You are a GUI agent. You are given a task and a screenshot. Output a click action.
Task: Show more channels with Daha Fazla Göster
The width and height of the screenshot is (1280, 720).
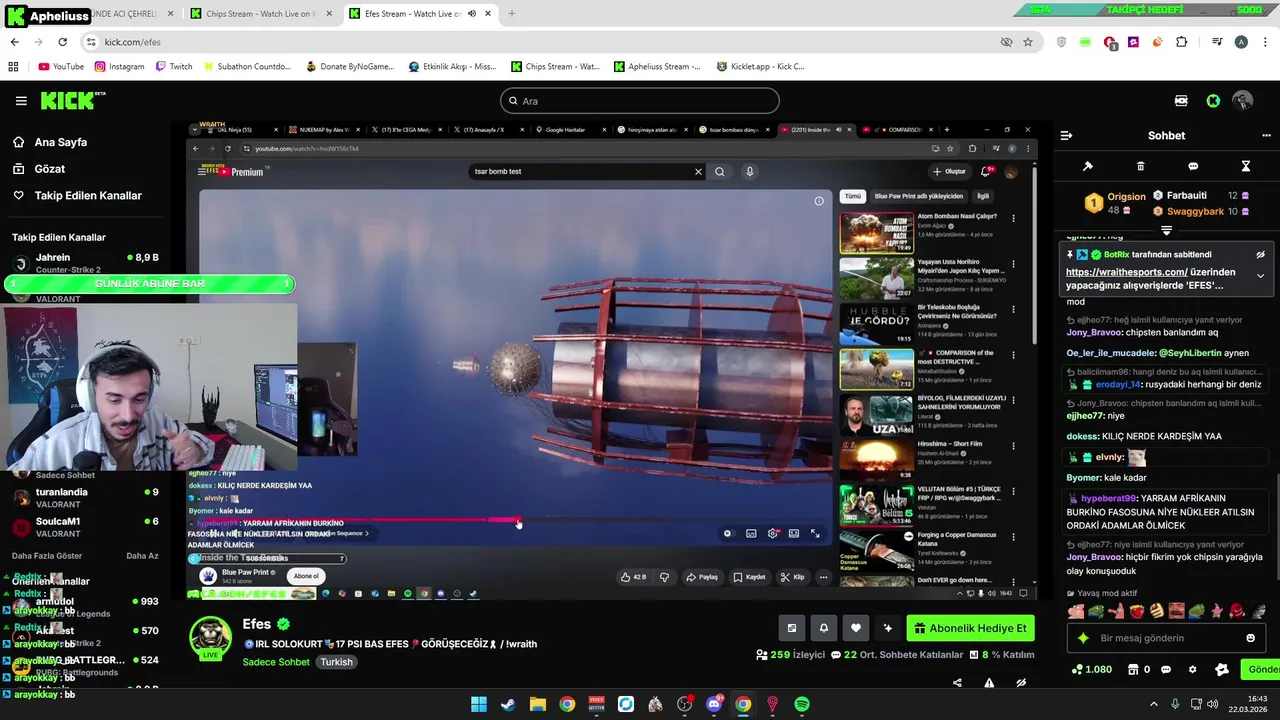coord(47,556)
